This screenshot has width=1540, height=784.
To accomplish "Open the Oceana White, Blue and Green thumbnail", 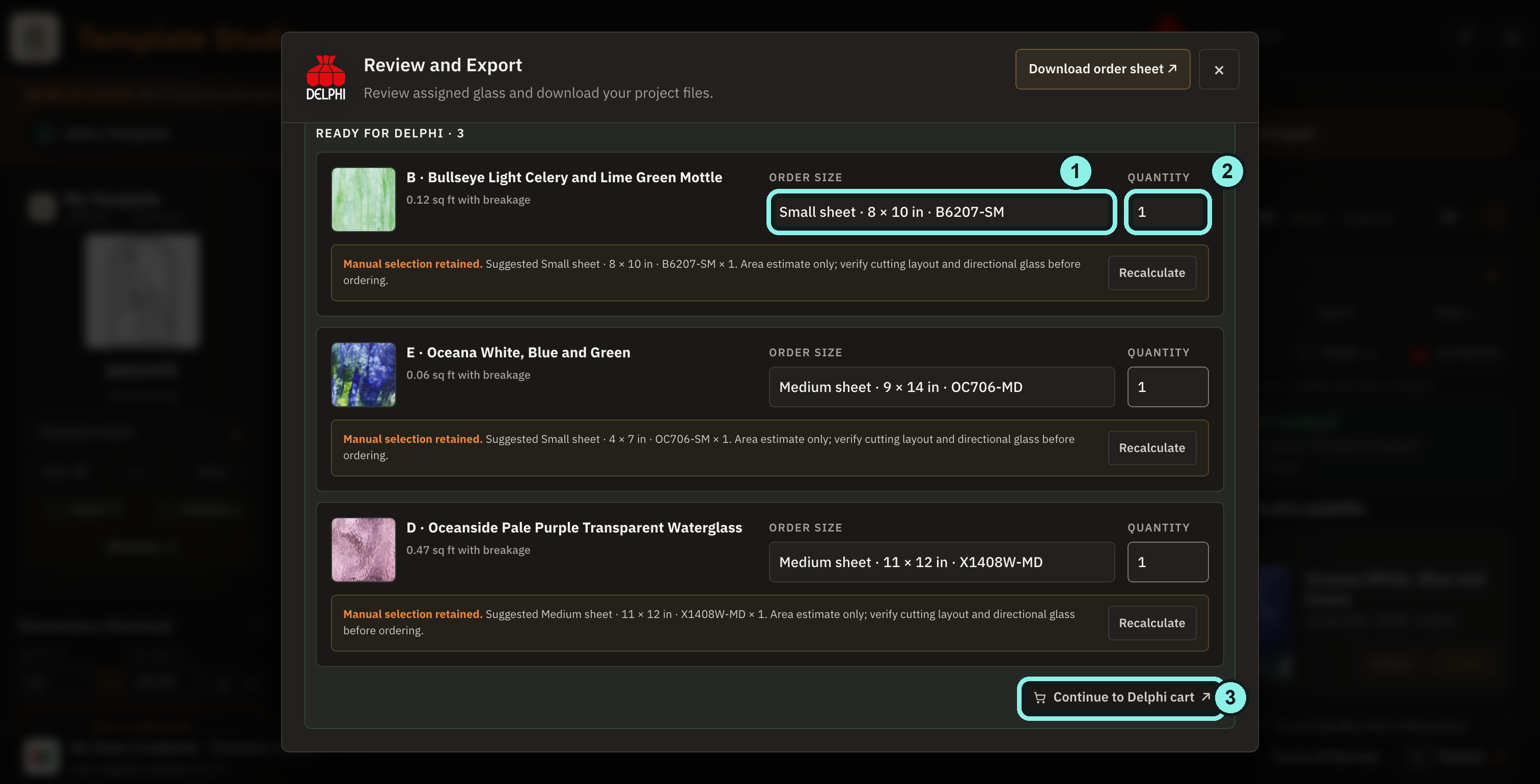I will pos(364,375).
